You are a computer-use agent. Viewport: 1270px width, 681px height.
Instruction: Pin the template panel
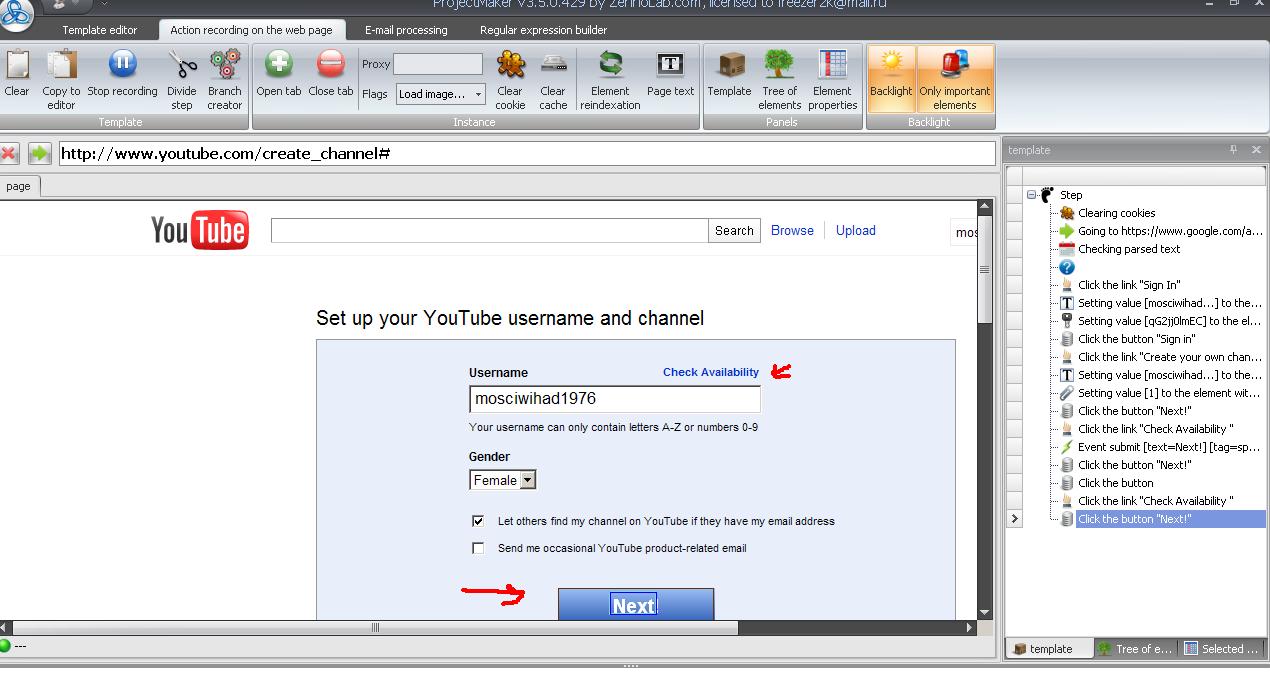point(1234,150)
